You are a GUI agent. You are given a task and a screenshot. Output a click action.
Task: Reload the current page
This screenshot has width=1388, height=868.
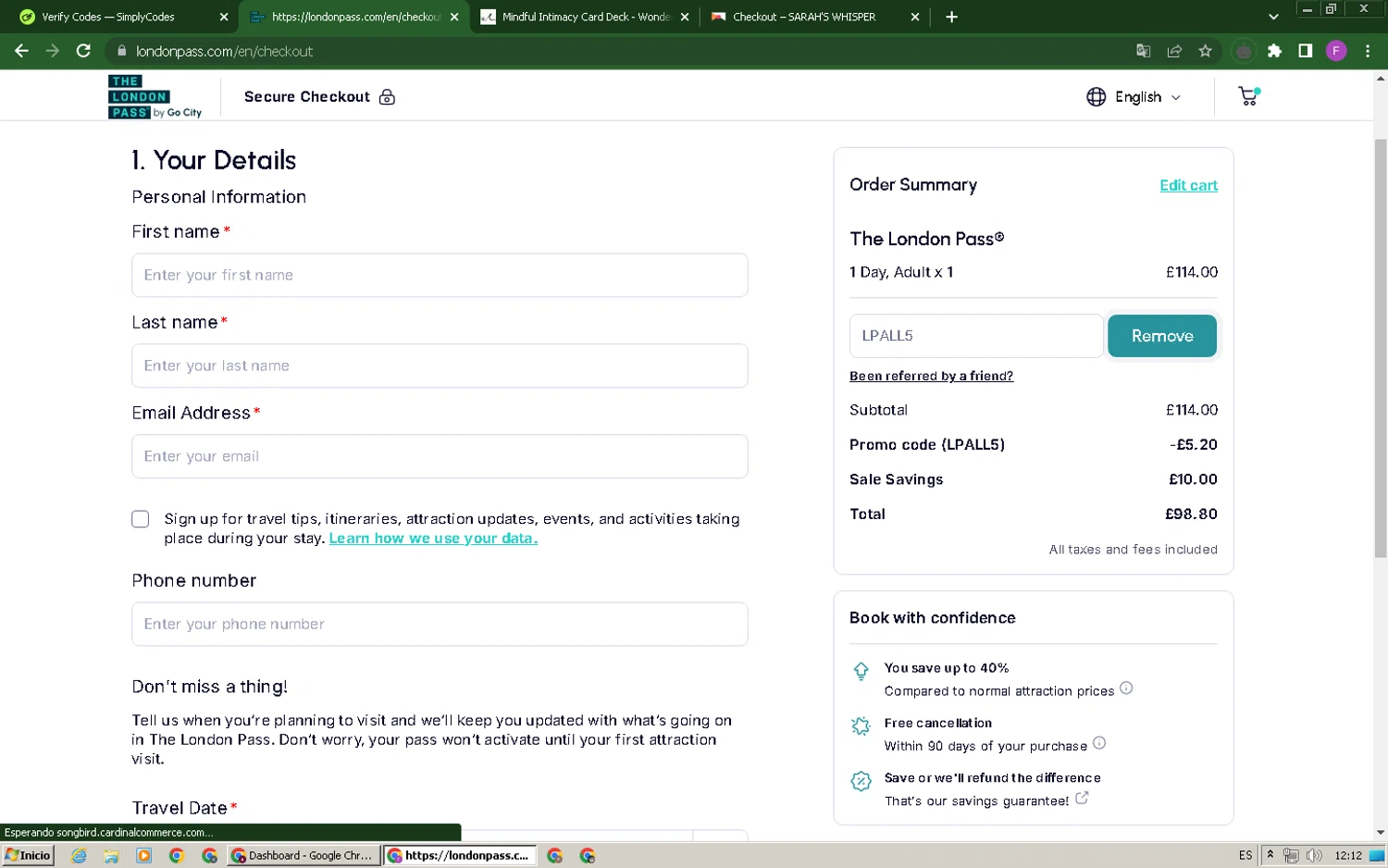pyautogui.click(x=83, y=51)
